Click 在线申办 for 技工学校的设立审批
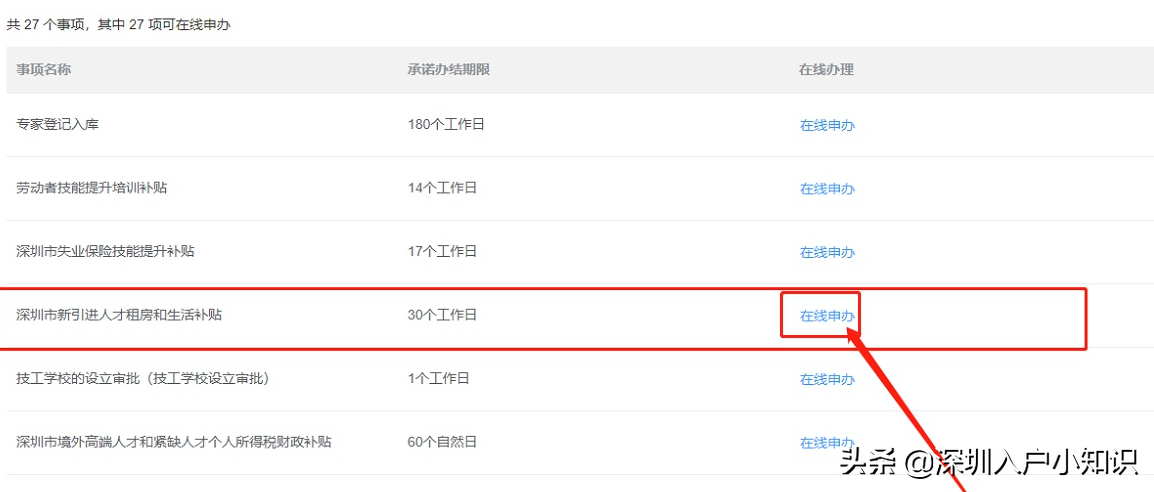 point(827,380)
